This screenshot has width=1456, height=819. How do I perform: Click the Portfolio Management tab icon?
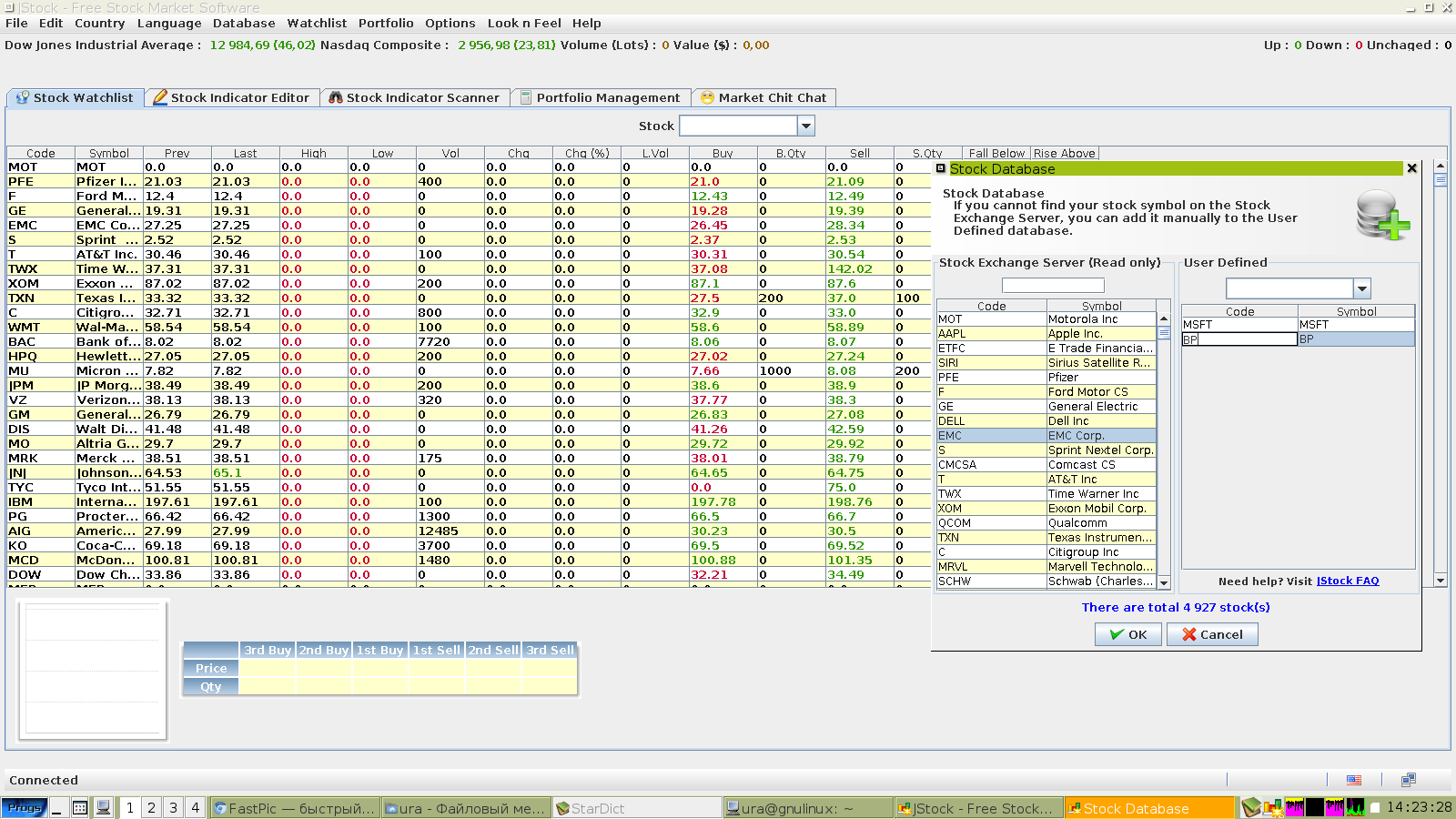(526, 97)
